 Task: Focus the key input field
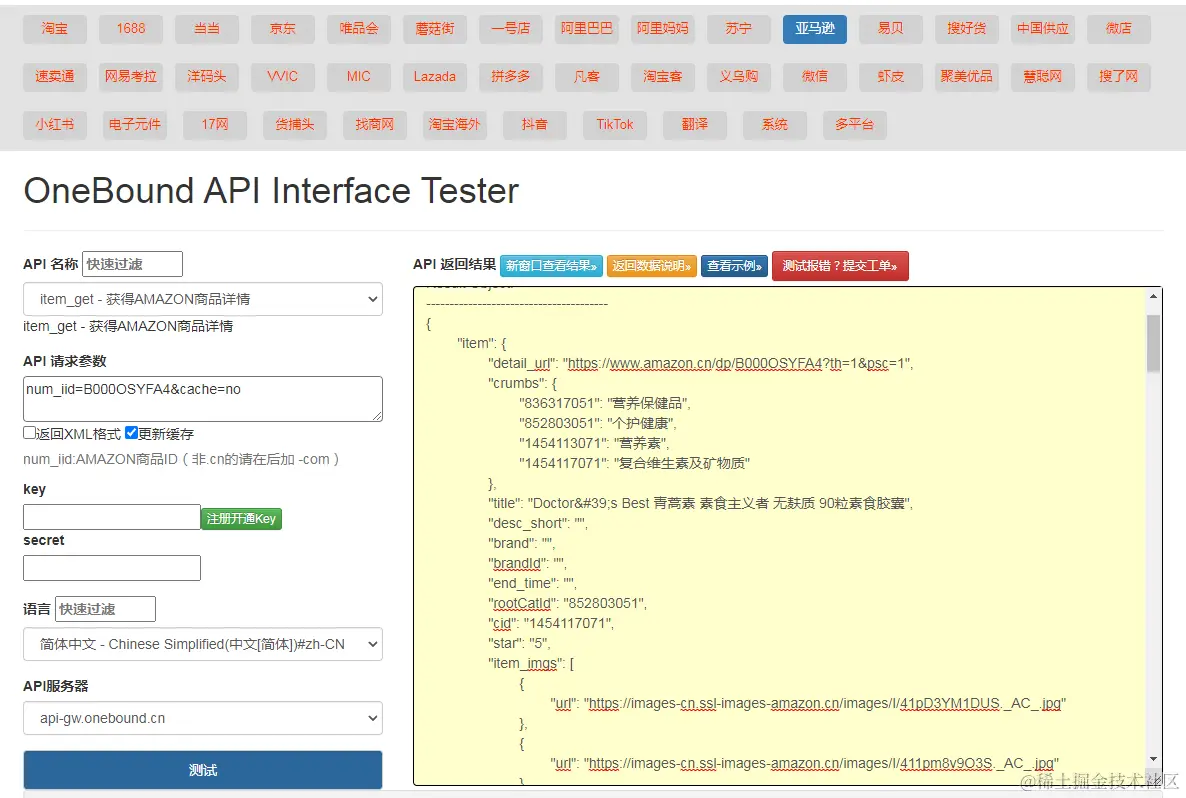point(112,517)
